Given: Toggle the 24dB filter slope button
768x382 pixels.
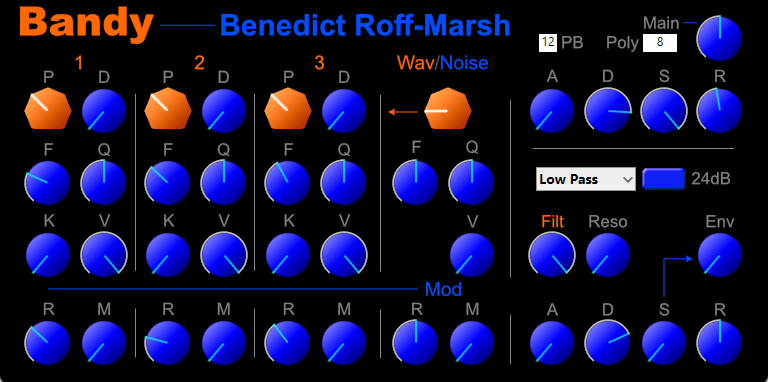Looking at the screenshot, I should tap(664, 179).
